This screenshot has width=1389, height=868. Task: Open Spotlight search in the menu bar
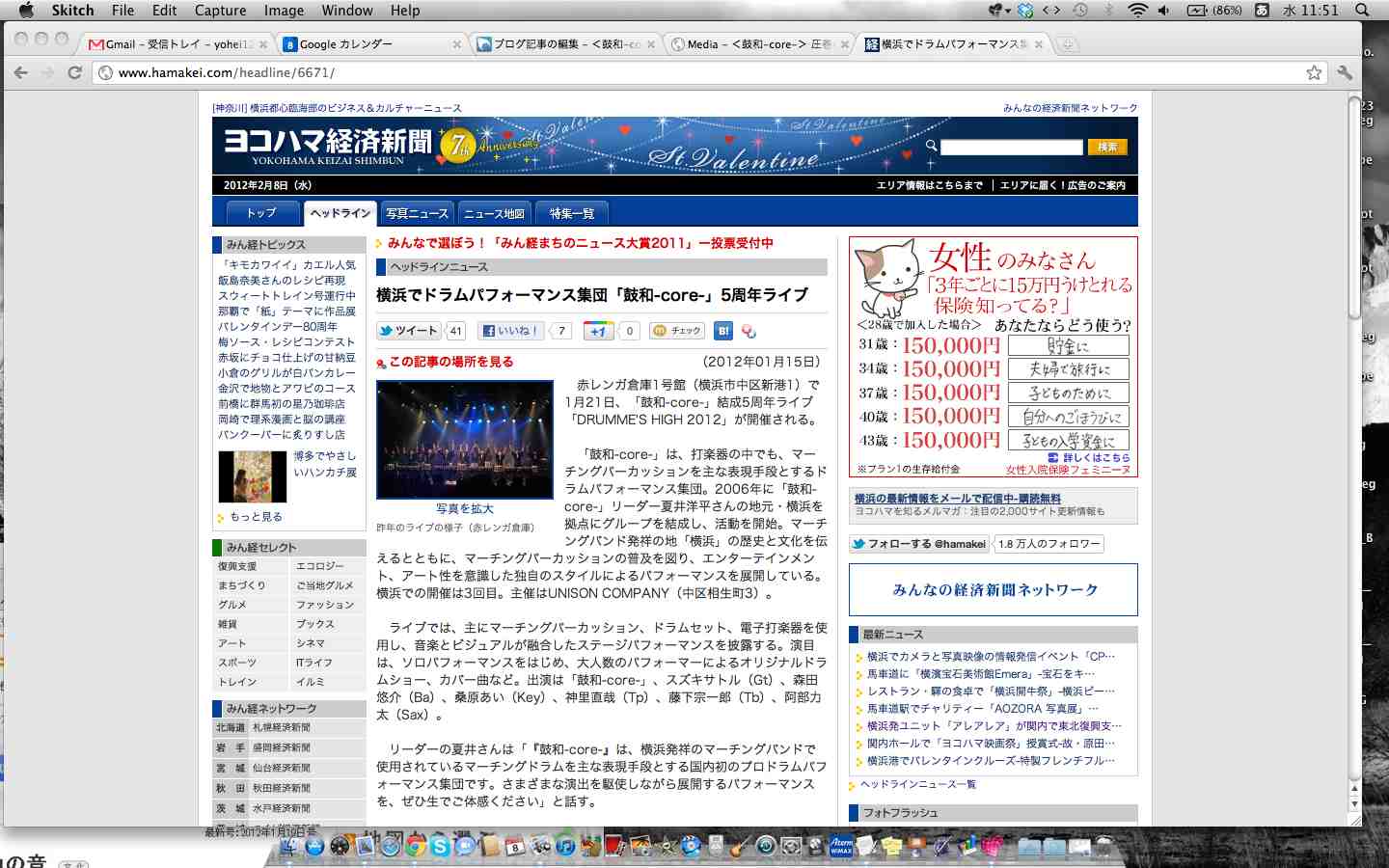[x=1362, y=11]
